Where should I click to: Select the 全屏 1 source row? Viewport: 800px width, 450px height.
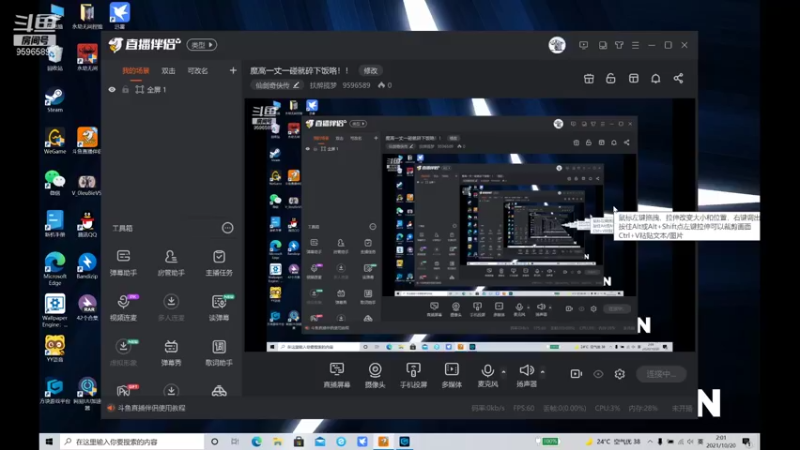pyautogui.click(x=171, y=90)
